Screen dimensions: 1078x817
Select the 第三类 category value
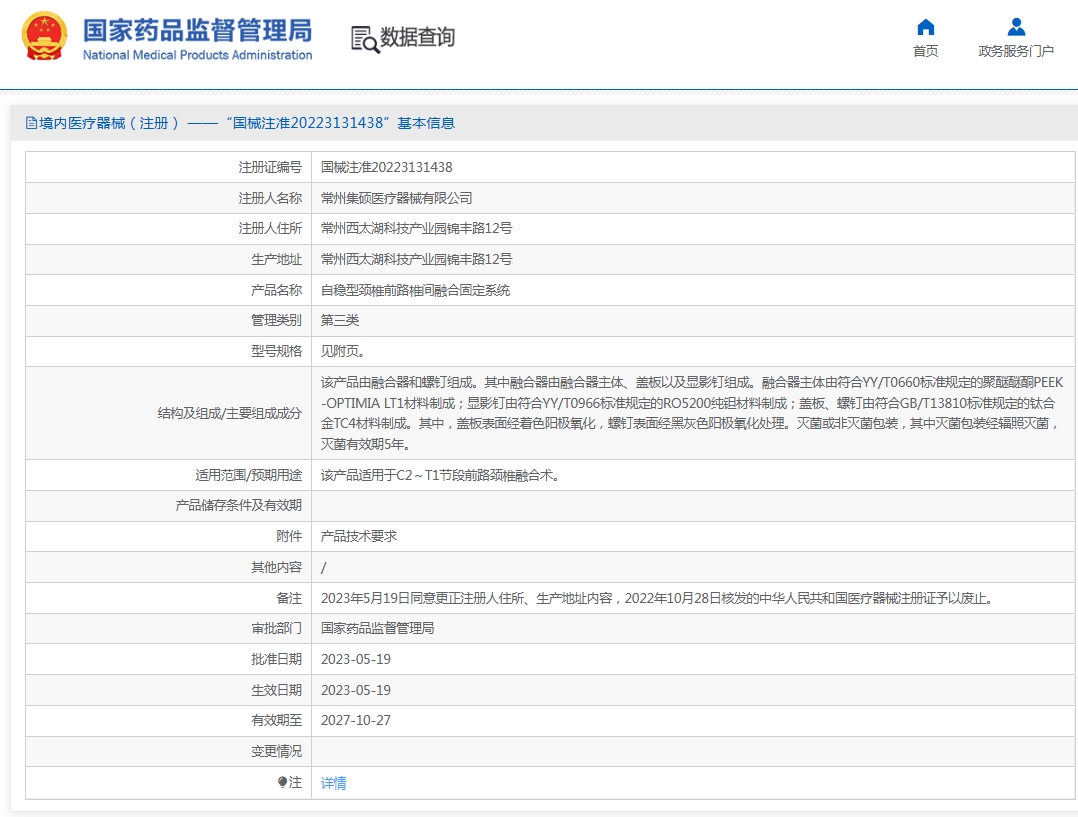pyautogui.click(x=340, y=320)
